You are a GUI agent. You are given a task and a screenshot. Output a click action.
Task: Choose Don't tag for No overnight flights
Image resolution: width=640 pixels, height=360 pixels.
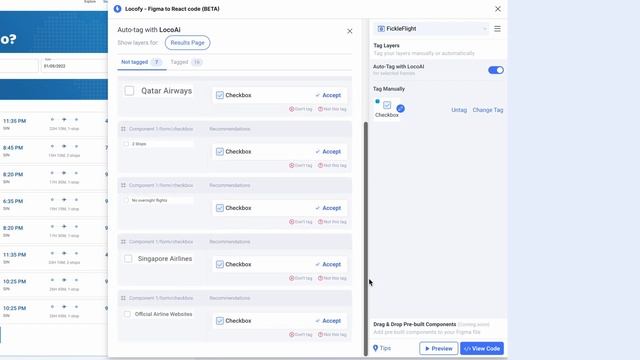click(300, 222)
